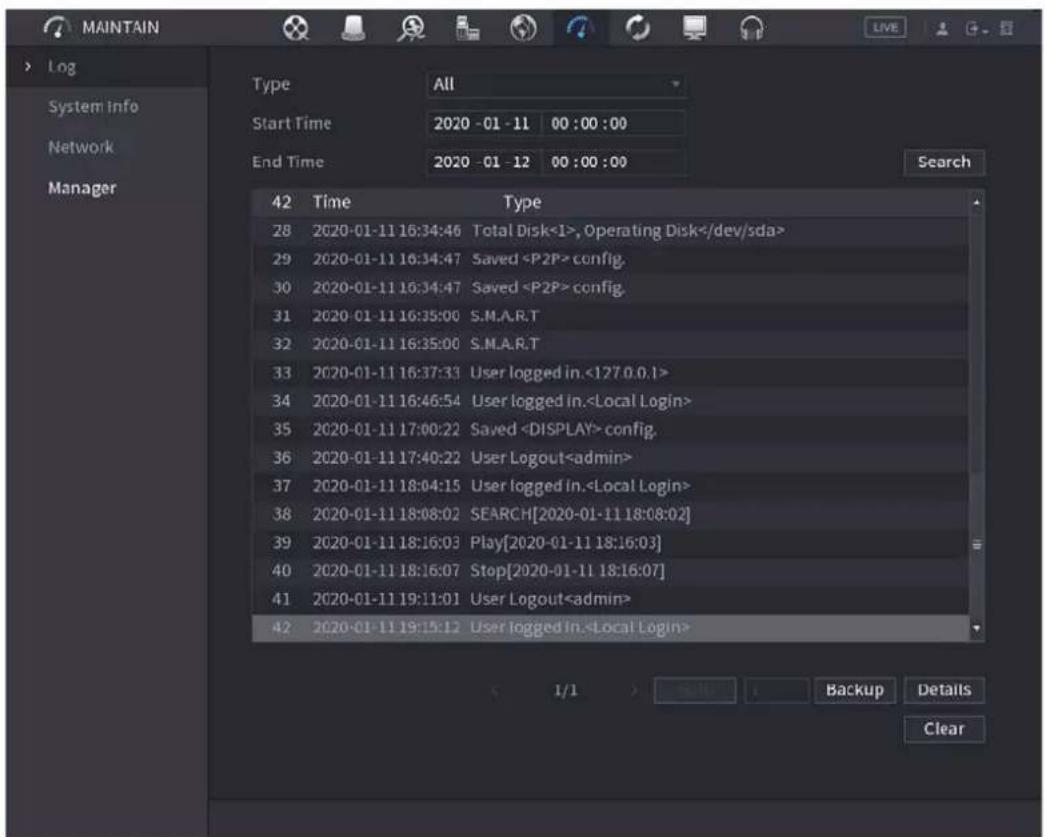Select log row 30 Saved P2P config
The image size is (1045, 837).
tap(610, 287)
